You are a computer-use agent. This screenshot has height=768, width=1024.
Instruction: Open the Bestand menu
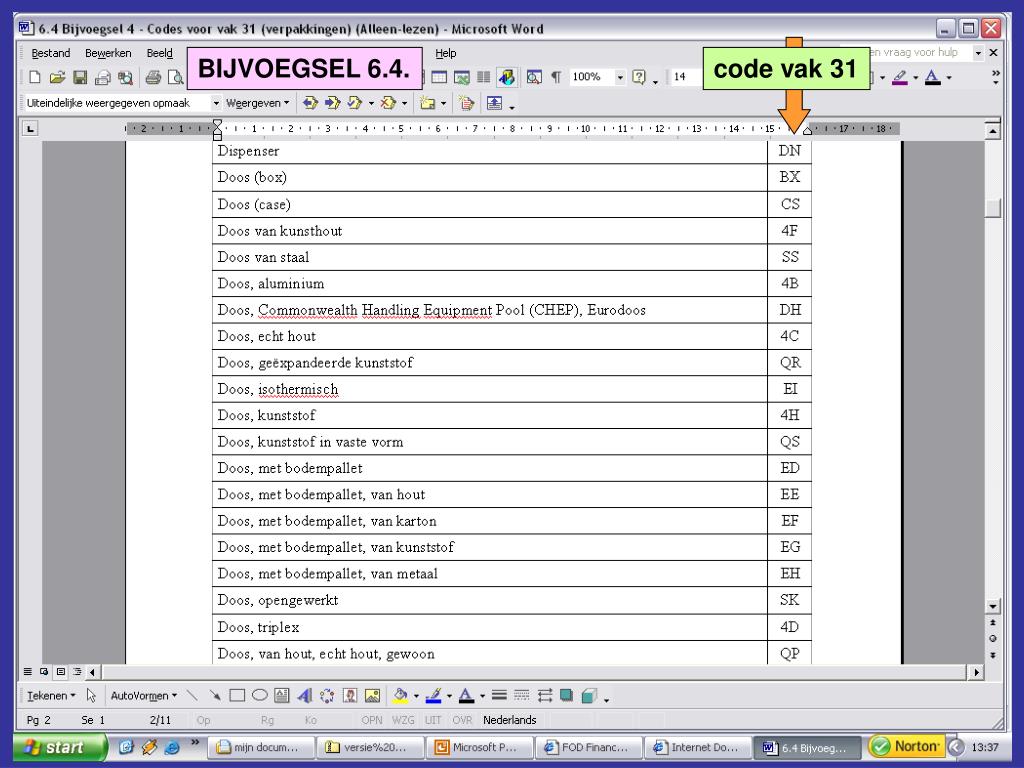pos(51,54)
